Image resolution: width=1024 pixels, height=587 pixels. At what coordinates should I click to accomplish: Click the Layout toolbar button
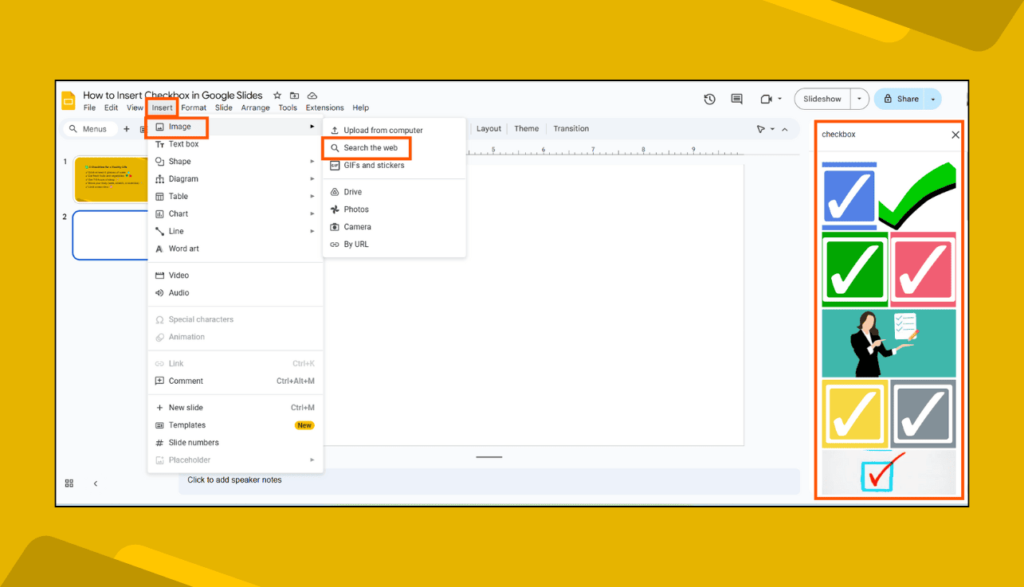coord(488,129)
